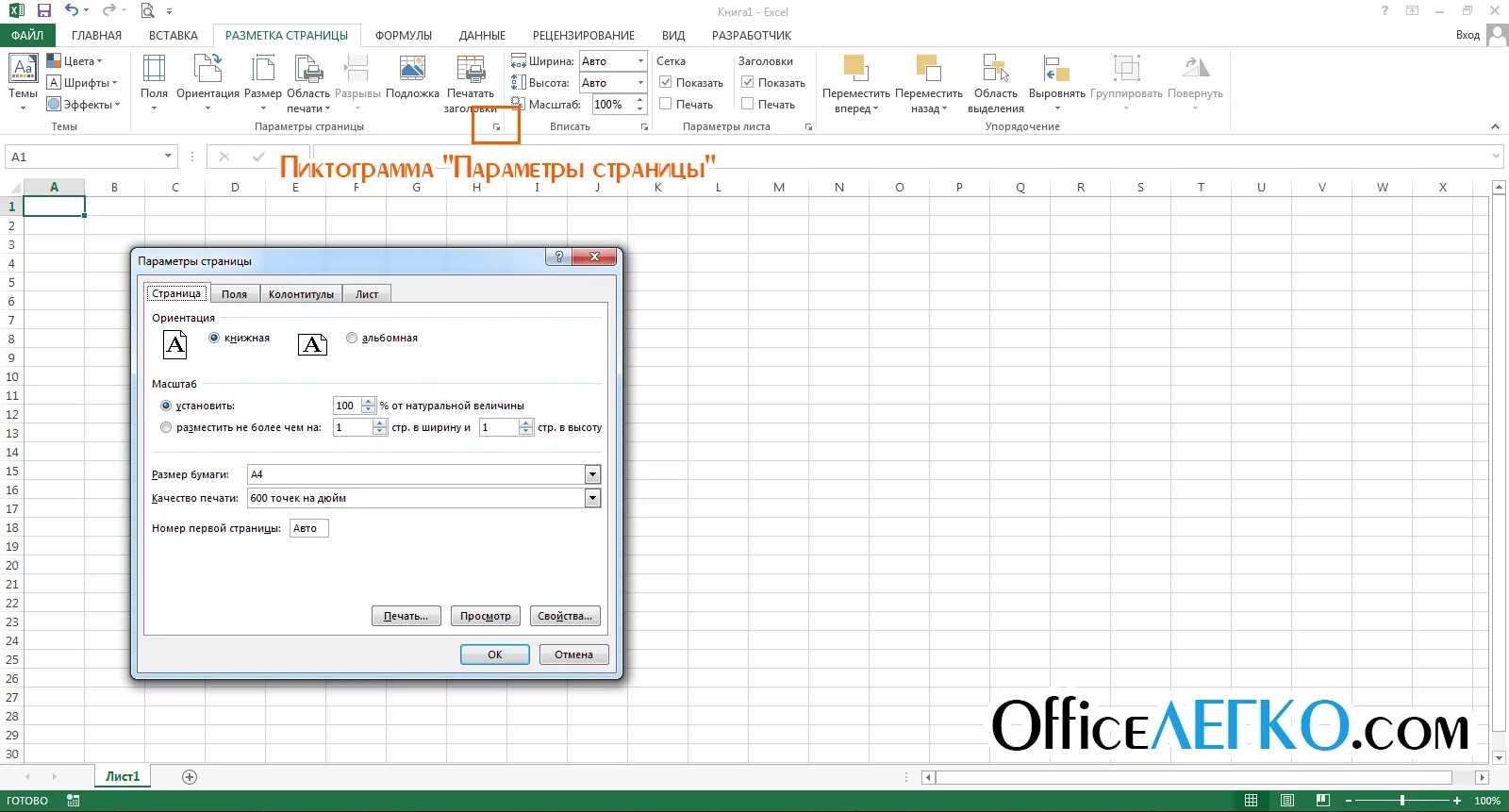Open Вписать group dialog launcher
This screenshot has height=812, width=1509.
644,127
